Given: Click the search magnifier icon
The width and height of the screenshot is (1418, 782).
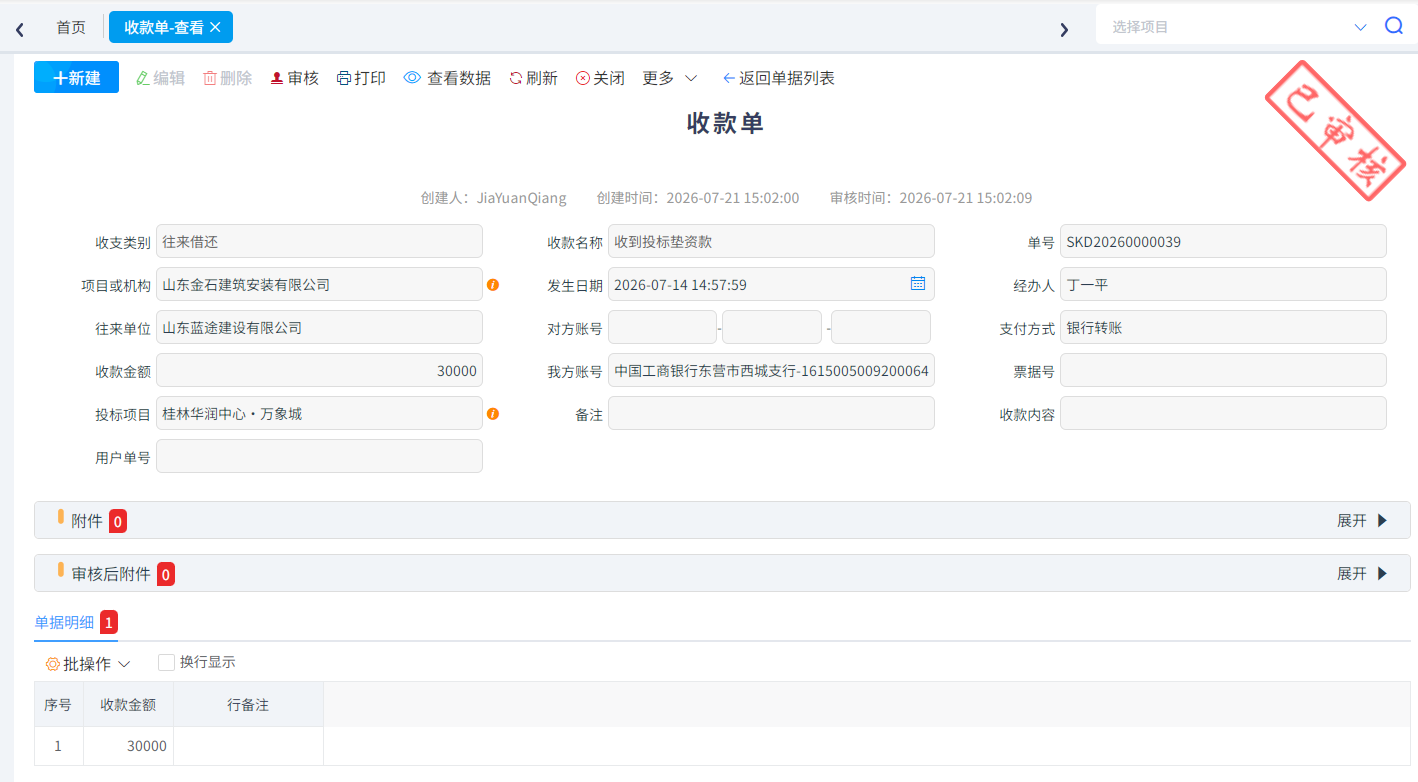Looking at the screenshot, I should [1394, 26].
